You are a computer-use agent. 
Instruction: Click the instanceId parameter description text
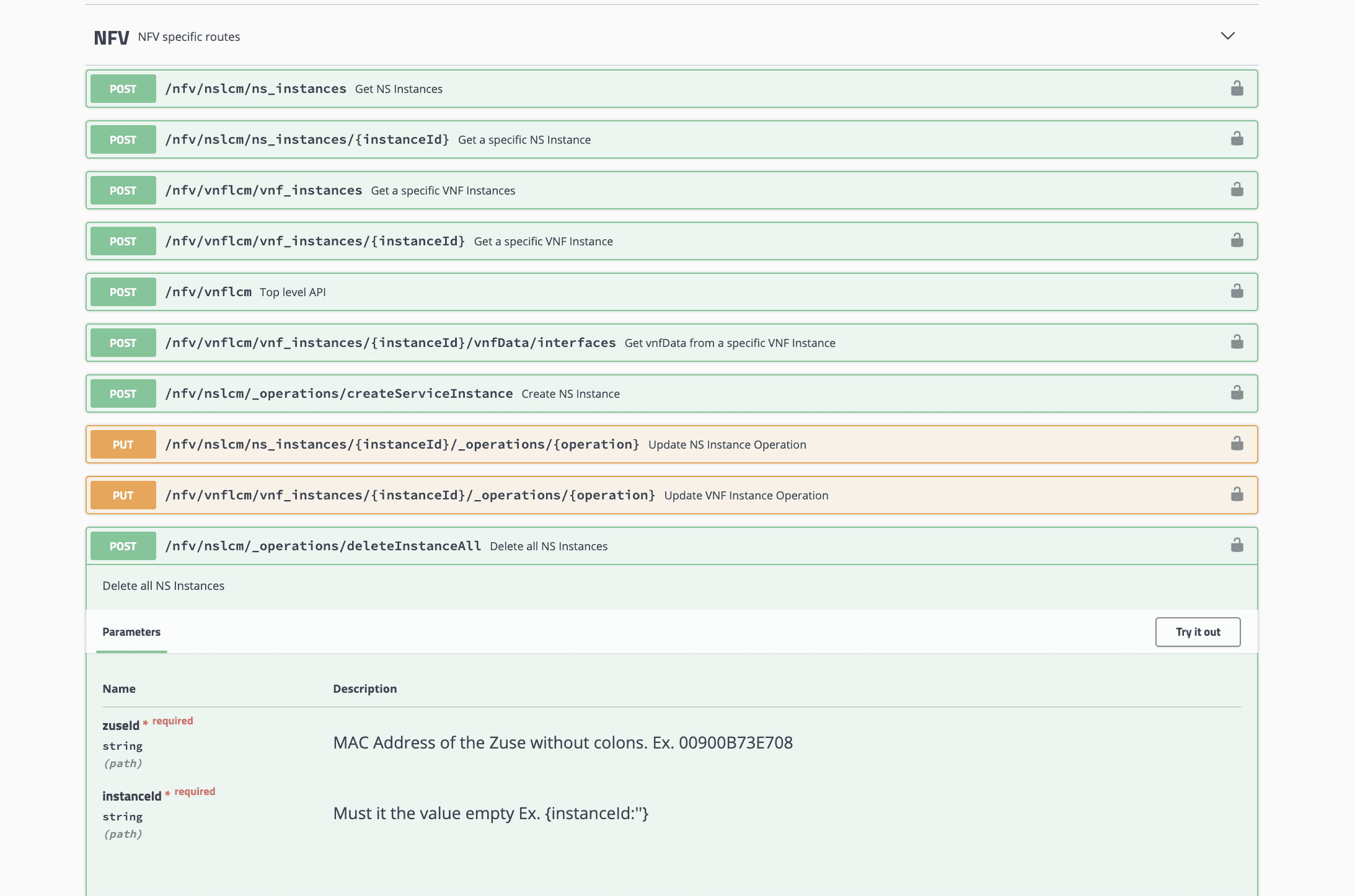490,813
